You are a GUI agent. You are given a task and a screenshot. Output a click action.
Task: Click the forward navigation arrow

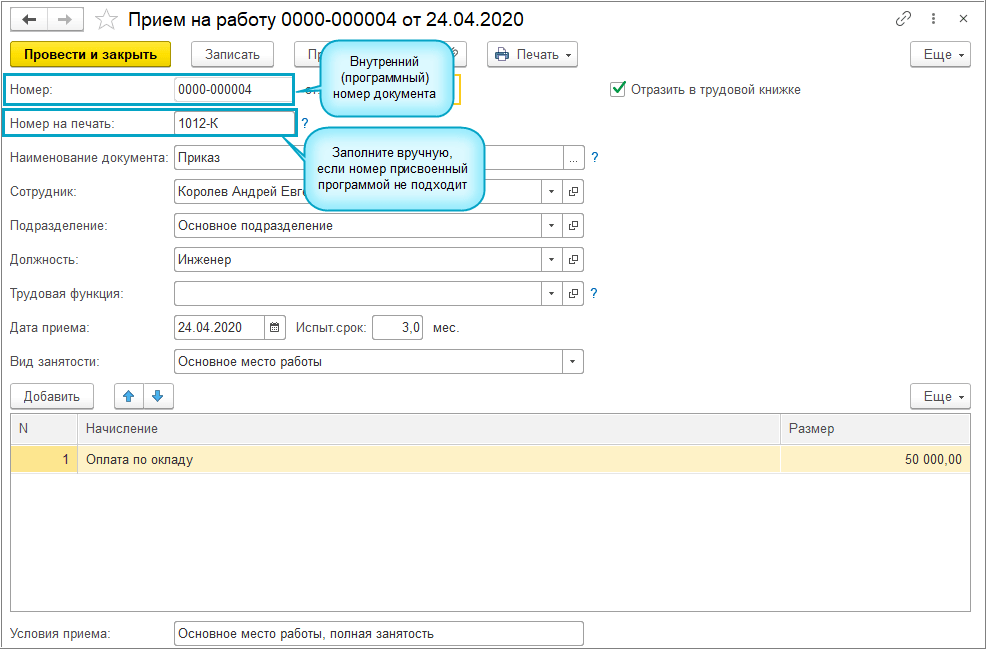pyautogui.click(x=64, y=19)
